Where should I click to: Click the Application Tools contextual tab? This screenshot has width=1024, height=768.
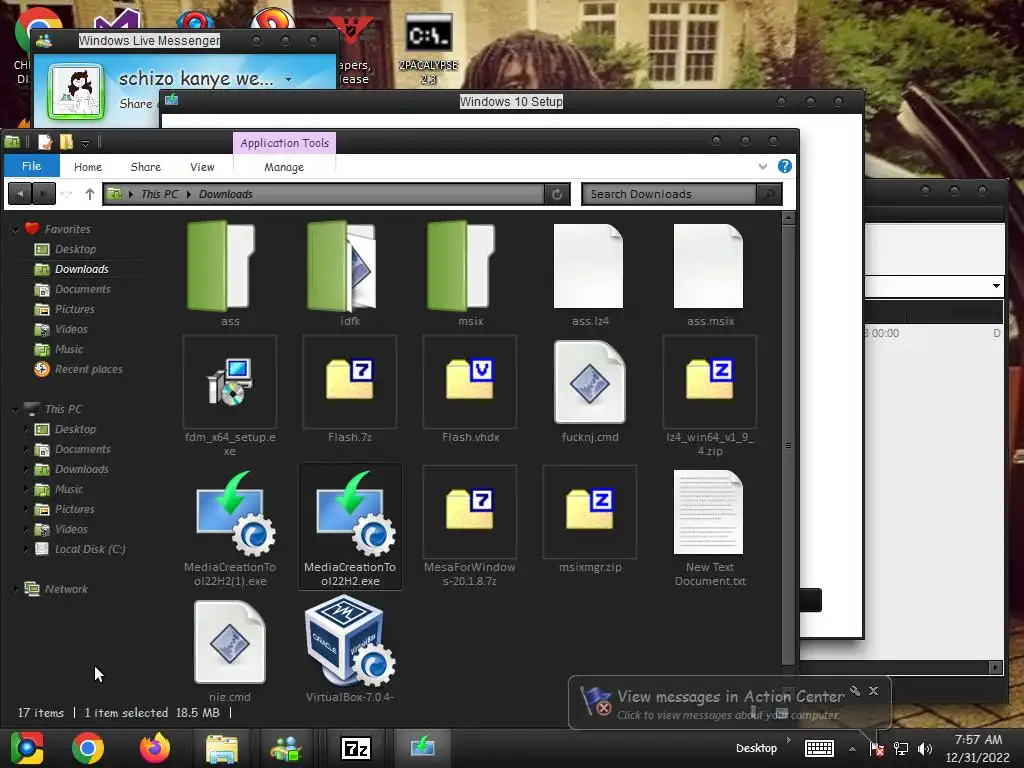tap(285, 143)
